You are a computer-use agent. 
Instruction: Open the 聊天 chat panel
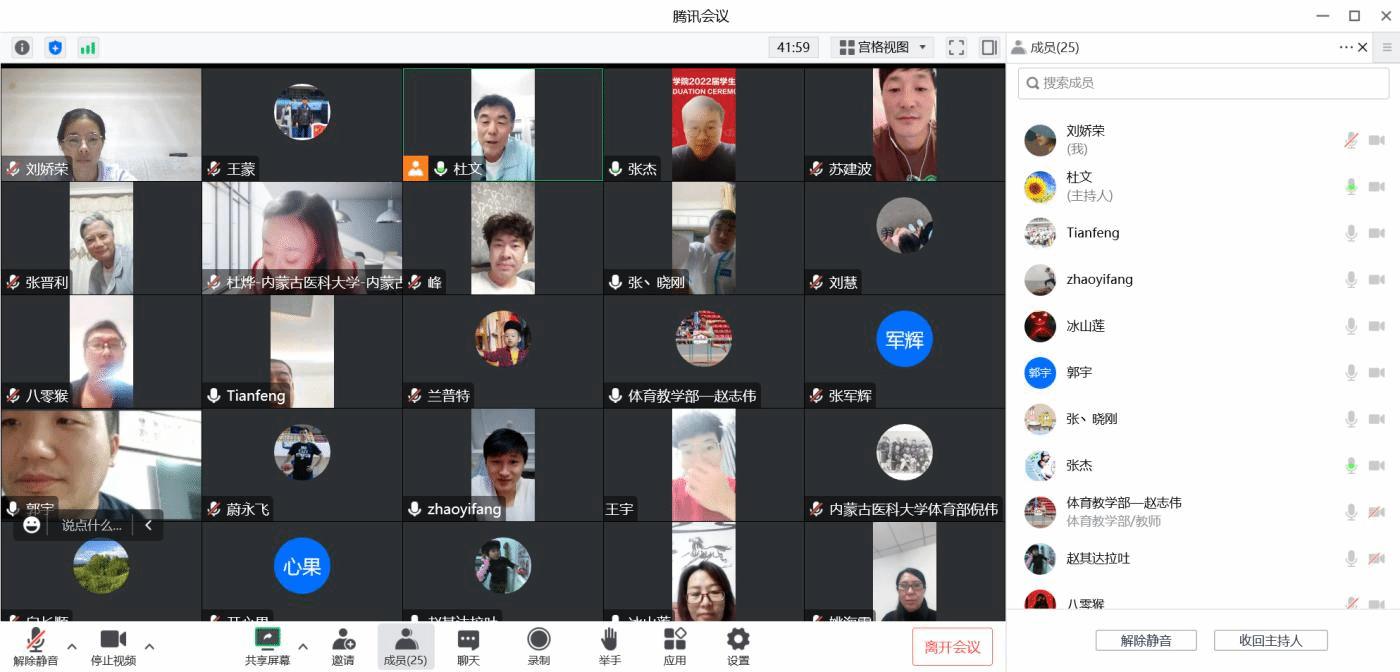click(x=468, y=646)
